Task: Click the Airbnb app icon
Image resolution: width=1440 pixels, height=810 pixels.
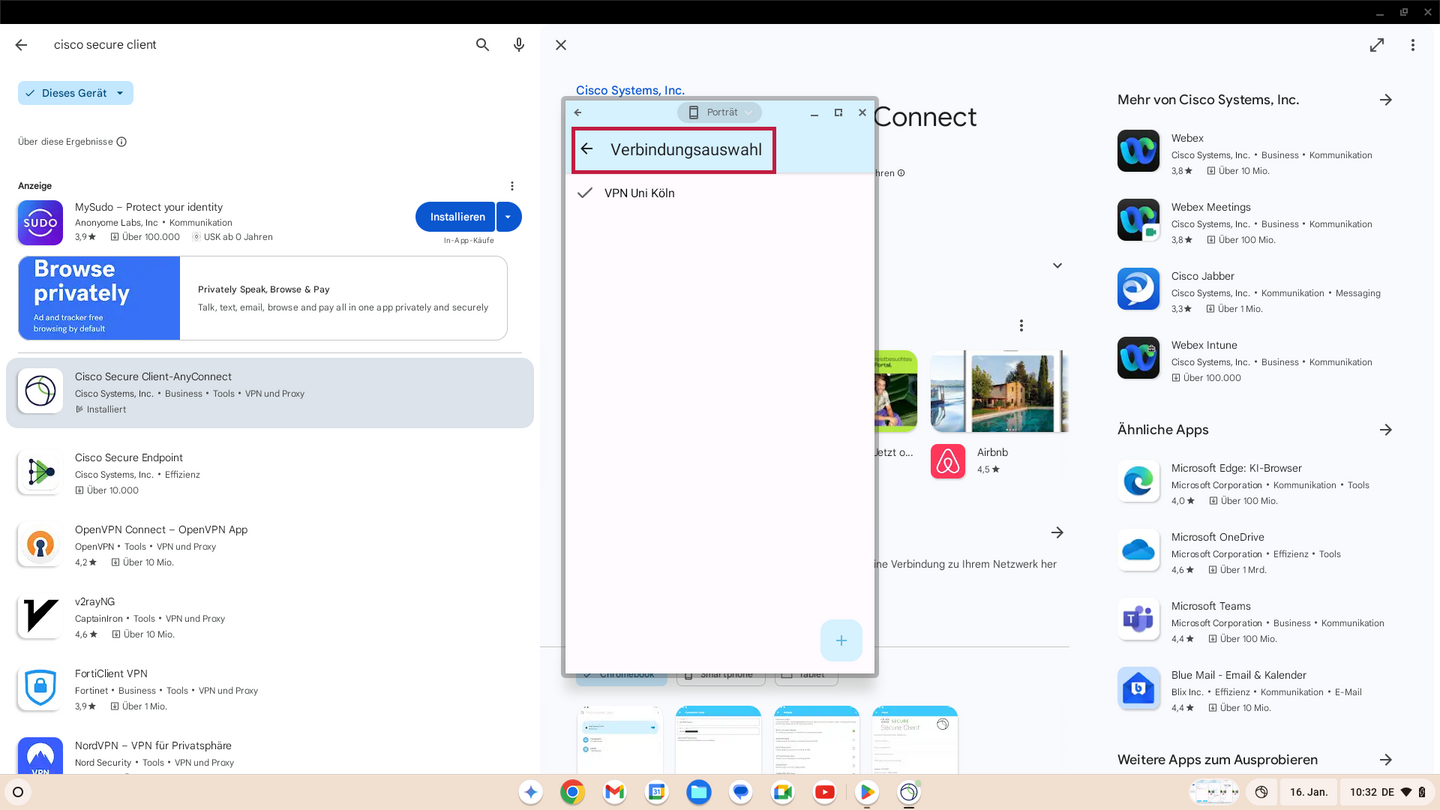Action: pyautogui.click(x=948, y=461)
